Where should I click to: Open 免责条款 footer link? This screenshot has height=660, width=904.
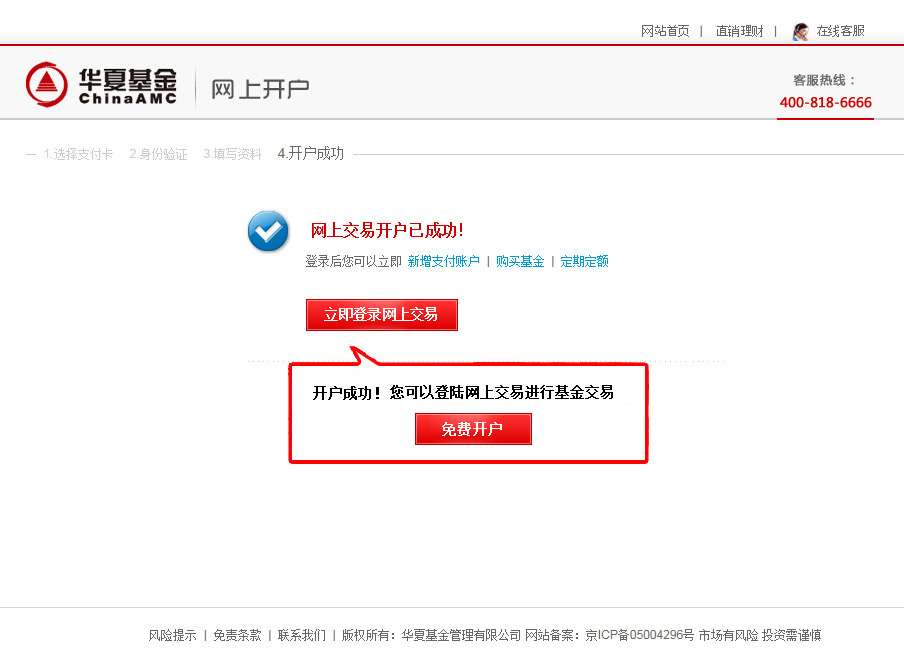(238, 635)
